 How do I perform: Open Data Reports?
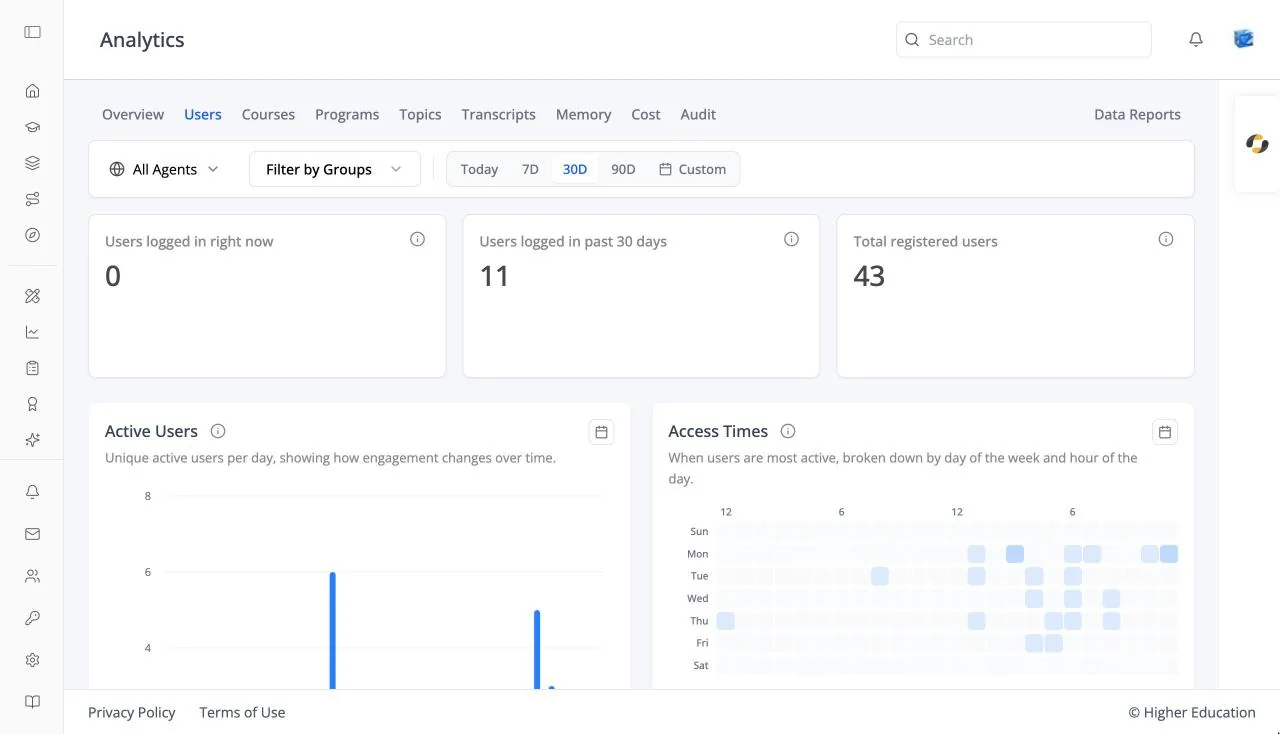[1137, 114]
